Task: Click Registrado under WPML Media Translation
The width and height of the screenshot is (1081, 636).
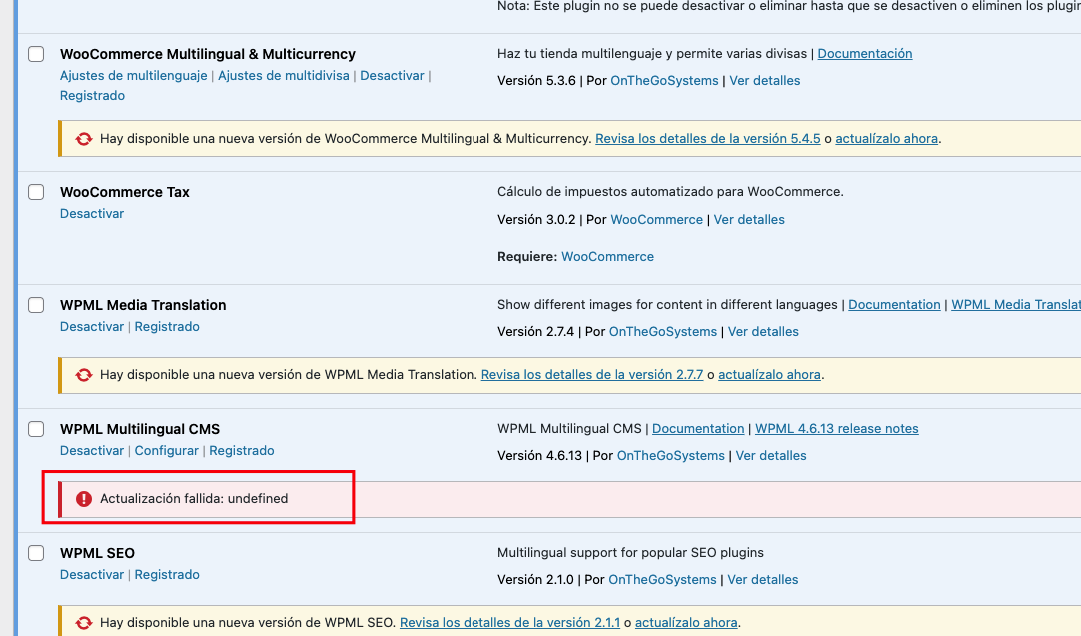Action: [x=167, y=327]
